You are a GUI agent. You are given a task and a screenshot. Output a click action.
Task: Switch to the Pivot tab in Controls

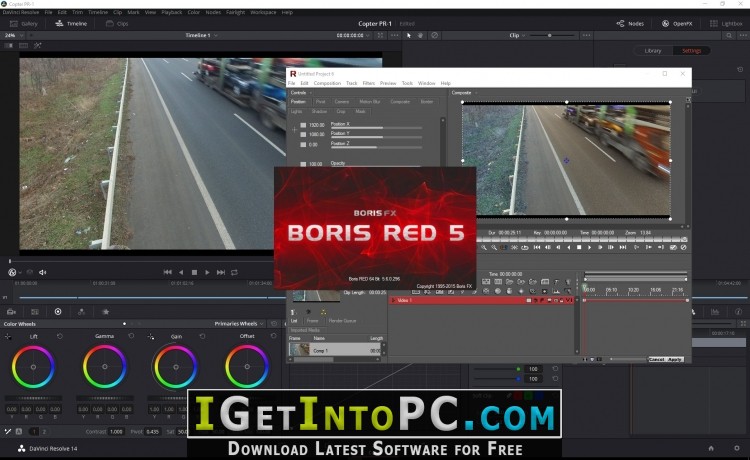point(320,102)
